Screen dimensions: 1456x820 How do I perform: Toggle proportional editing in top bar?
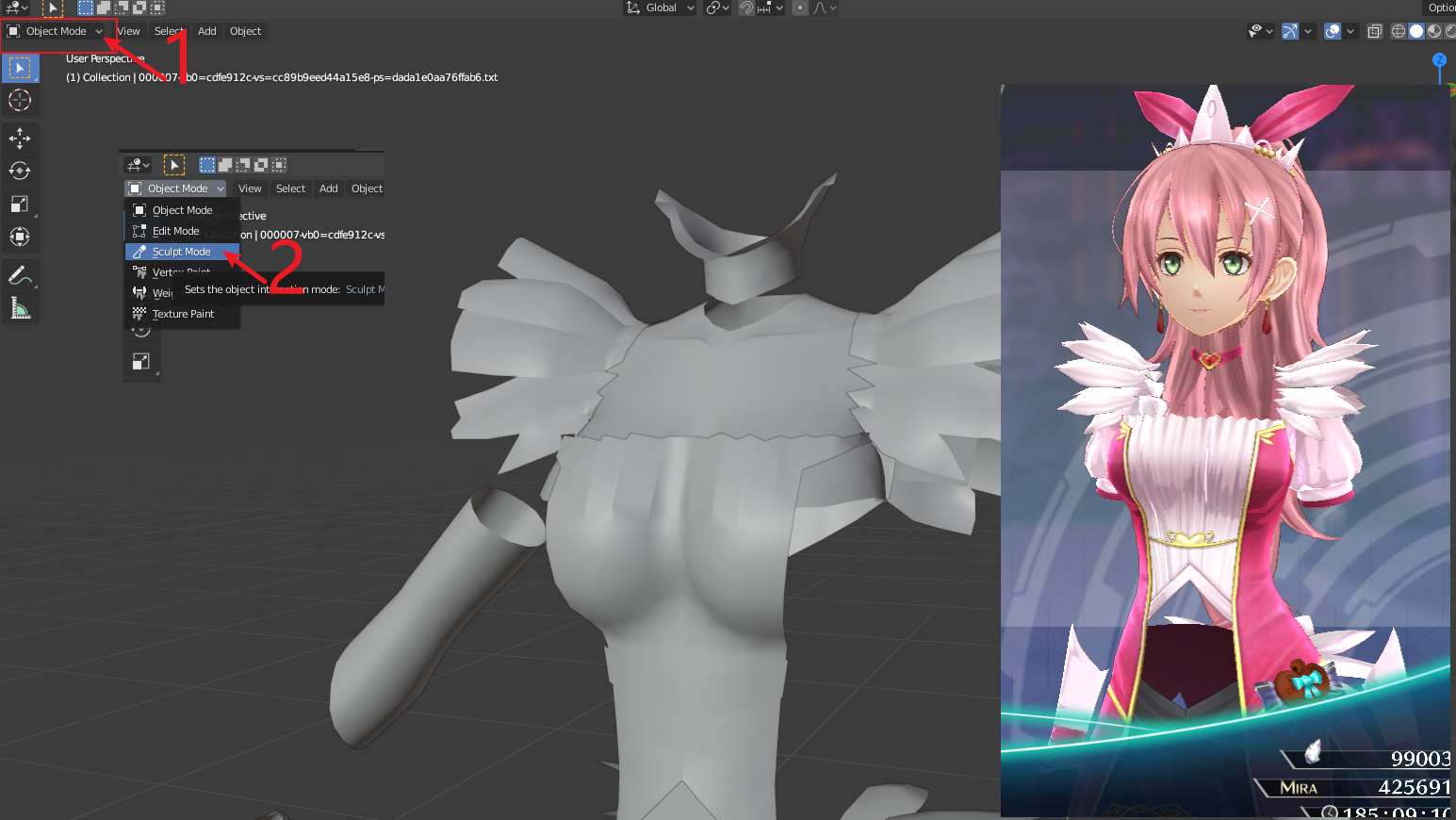[799, 8]
